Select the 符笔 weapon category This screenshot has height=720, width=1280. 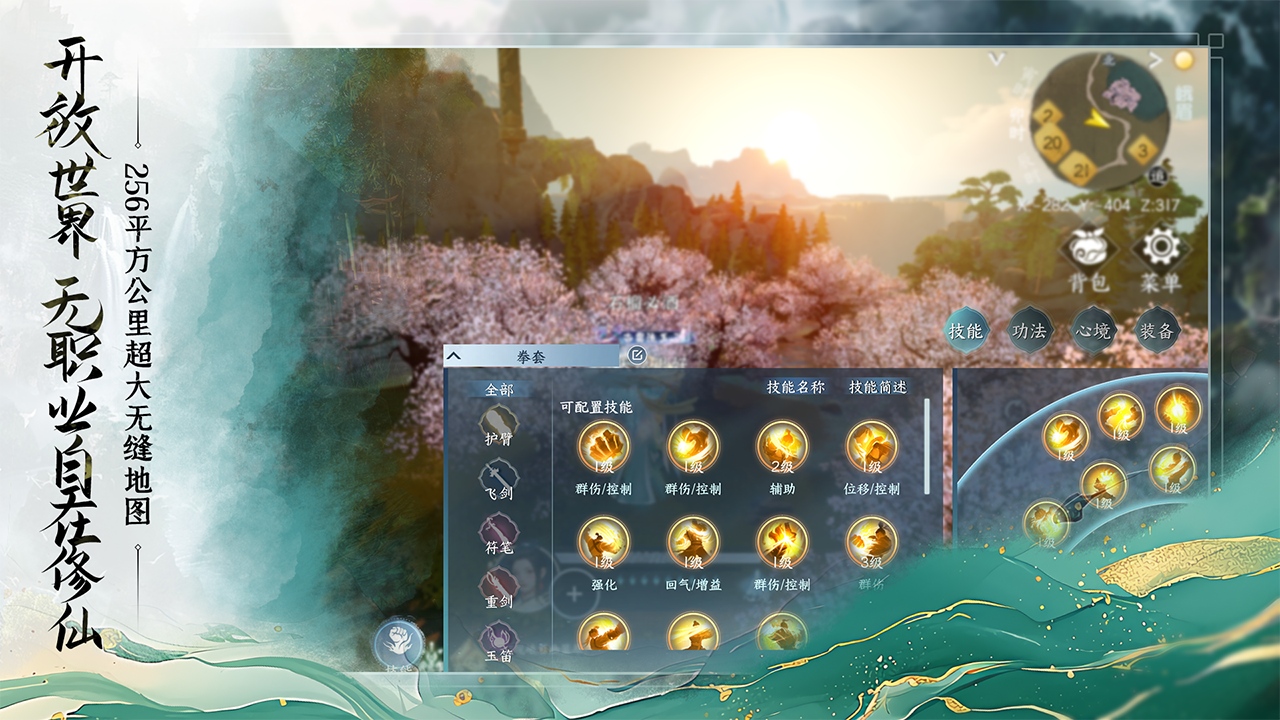pos(498,536)
